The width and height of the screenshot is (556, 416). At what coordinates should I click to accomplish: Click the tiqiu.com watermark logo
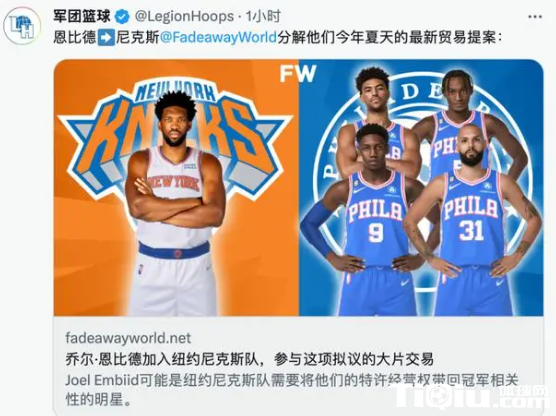[x=473, y=396]
